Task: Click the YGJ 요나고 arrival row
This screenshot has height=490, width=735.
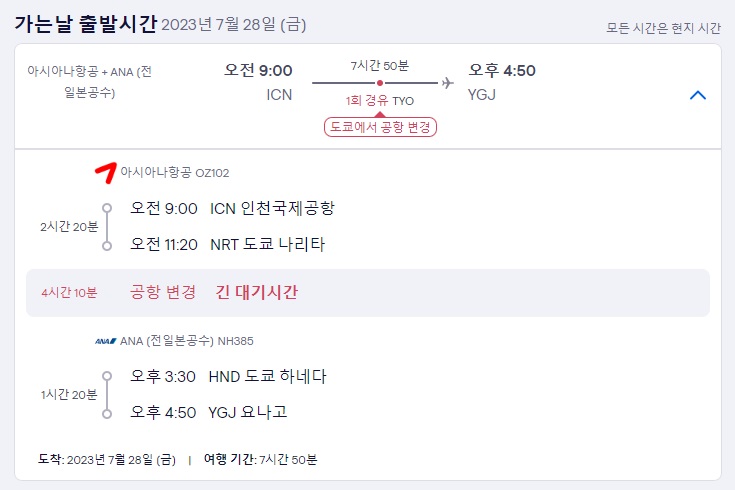Action: point(208,412)
